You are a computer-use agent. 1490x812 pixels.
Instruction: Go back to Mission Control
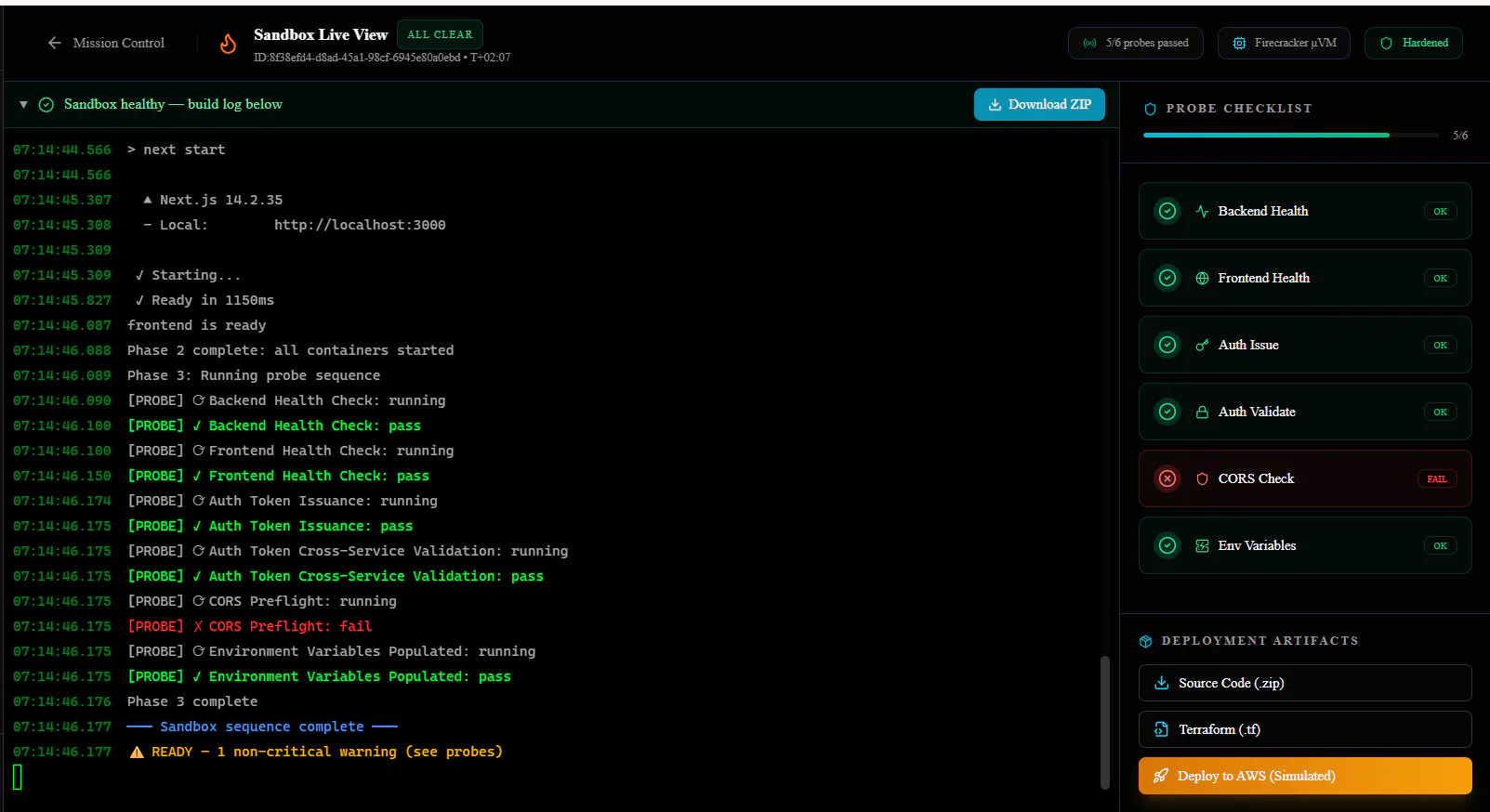(x=106, y=43)
